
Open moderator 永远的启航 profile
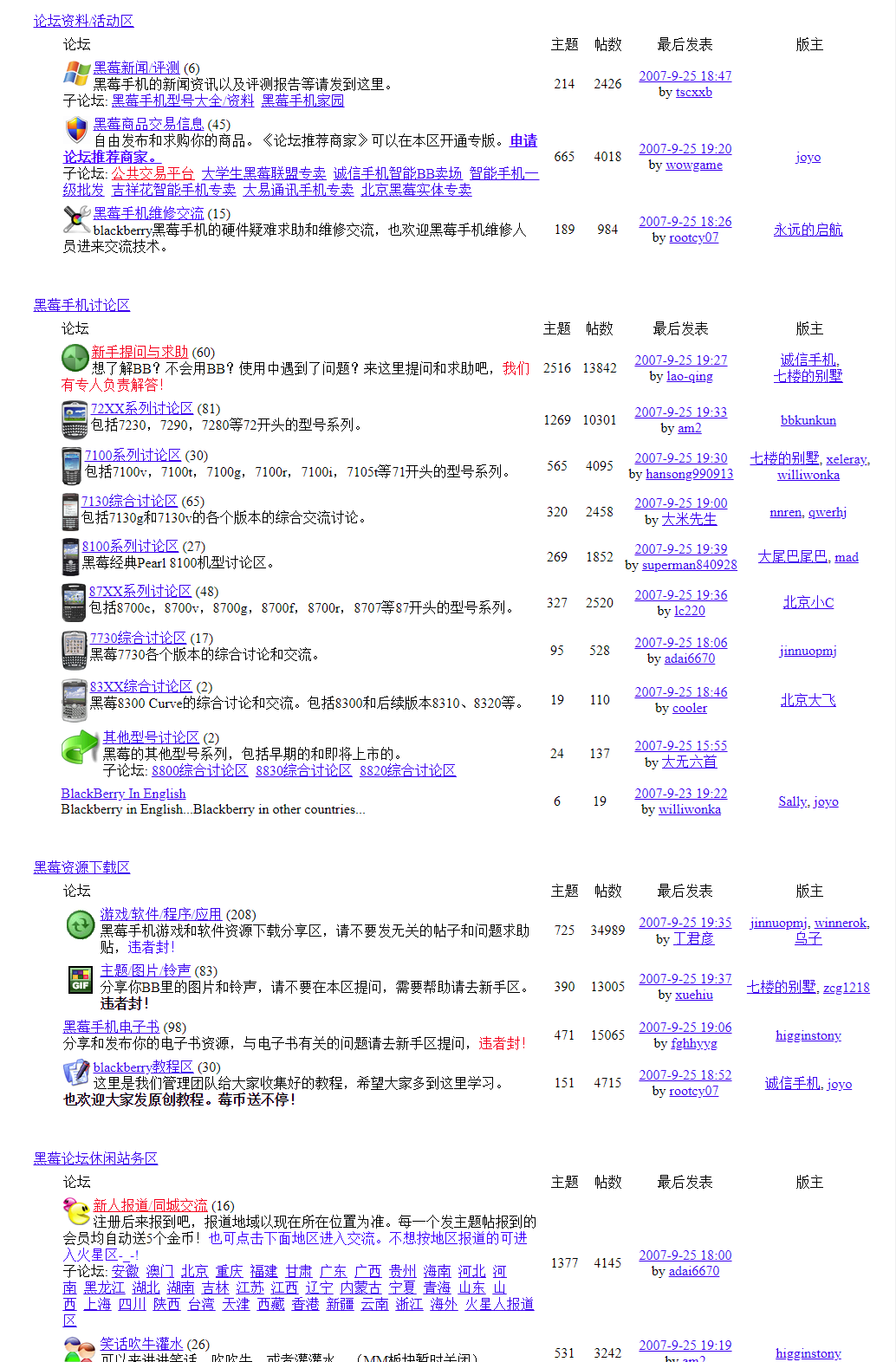(808, 230)
